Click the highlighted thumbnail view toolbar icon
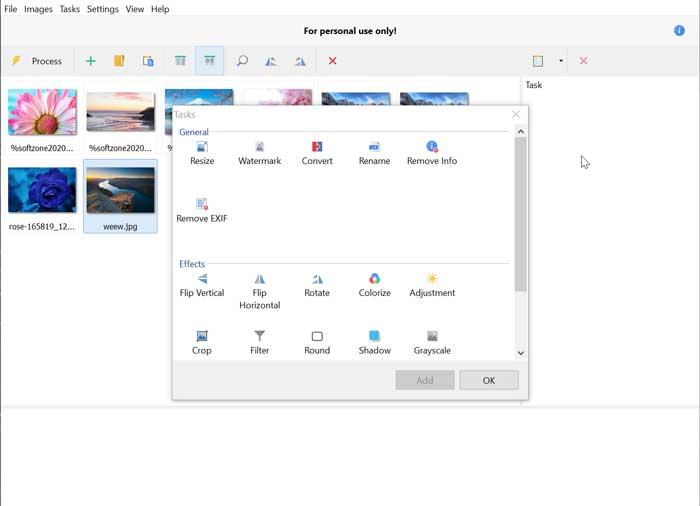This screenshot has width=700, height=506. [209, 60]
